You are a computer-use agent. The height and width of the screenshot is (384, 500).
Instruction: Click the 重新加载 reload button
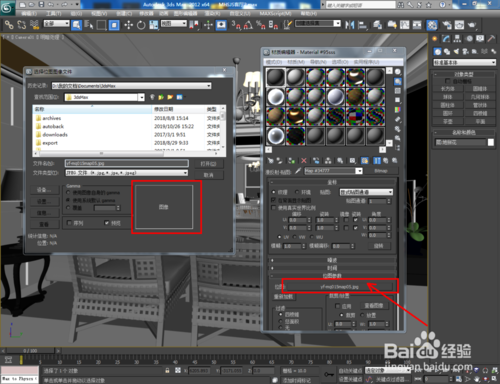[283, 297]
